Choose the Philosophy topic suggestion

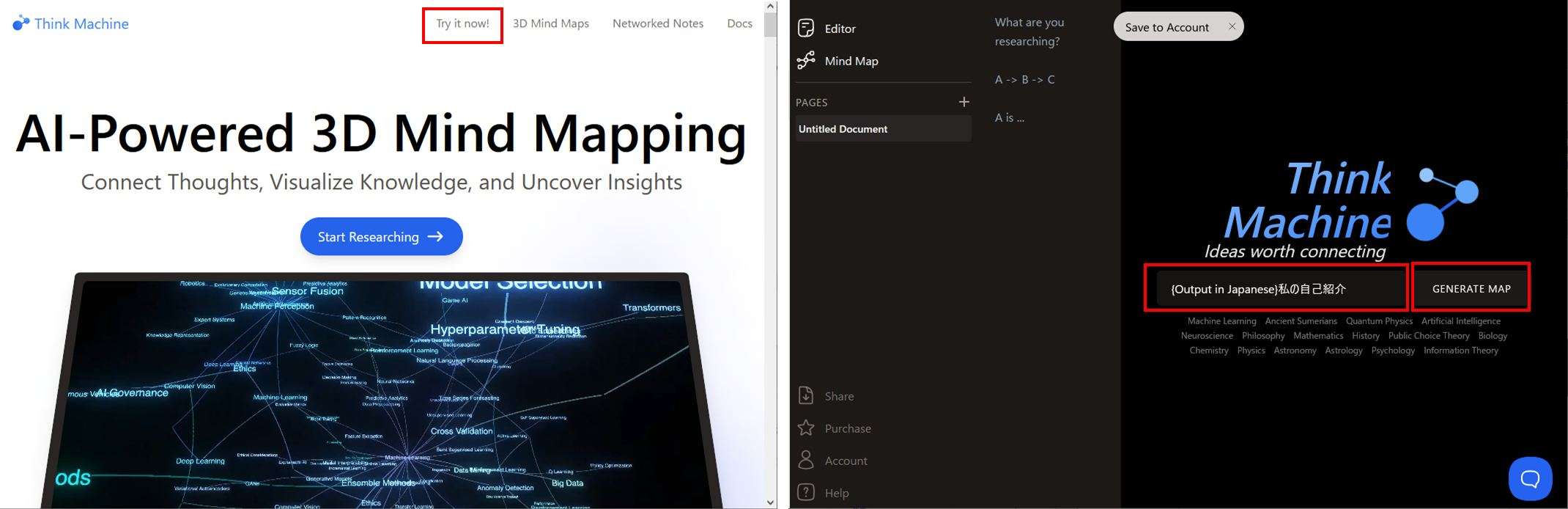(1263, 336)
